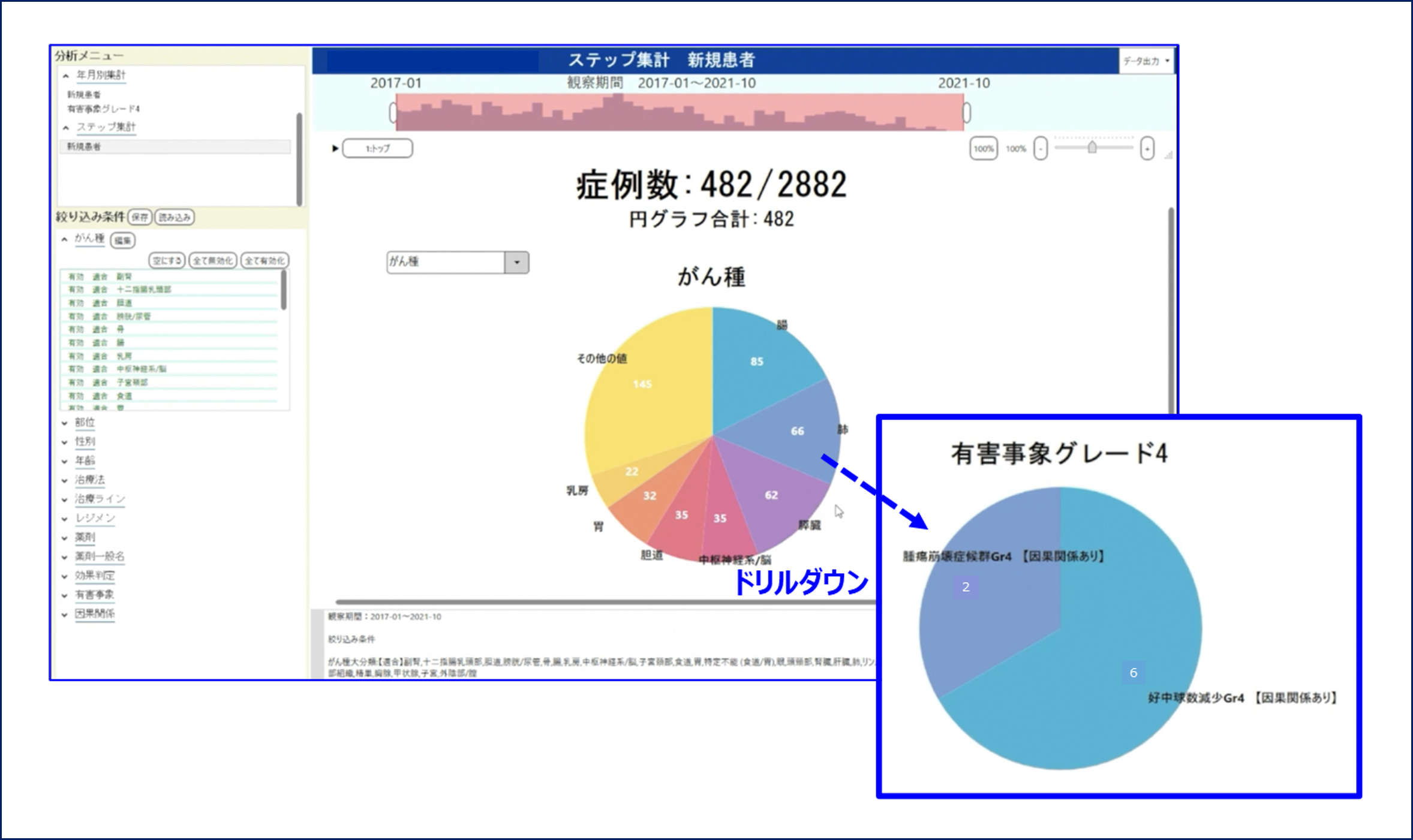Expand the 治療ライン filter section

(x=100, y=499)
